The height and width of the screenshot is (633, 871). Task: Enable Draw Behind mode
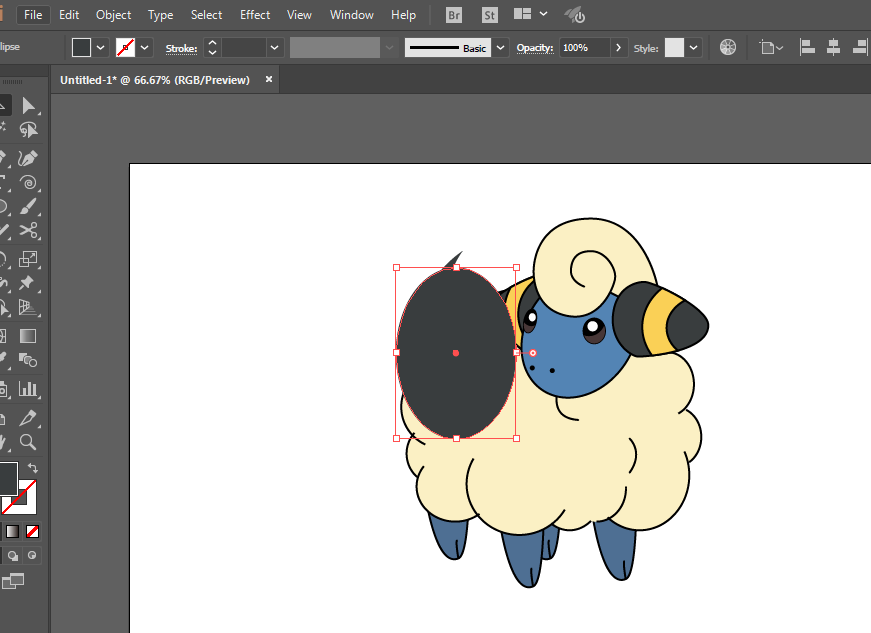click(12, 555)
